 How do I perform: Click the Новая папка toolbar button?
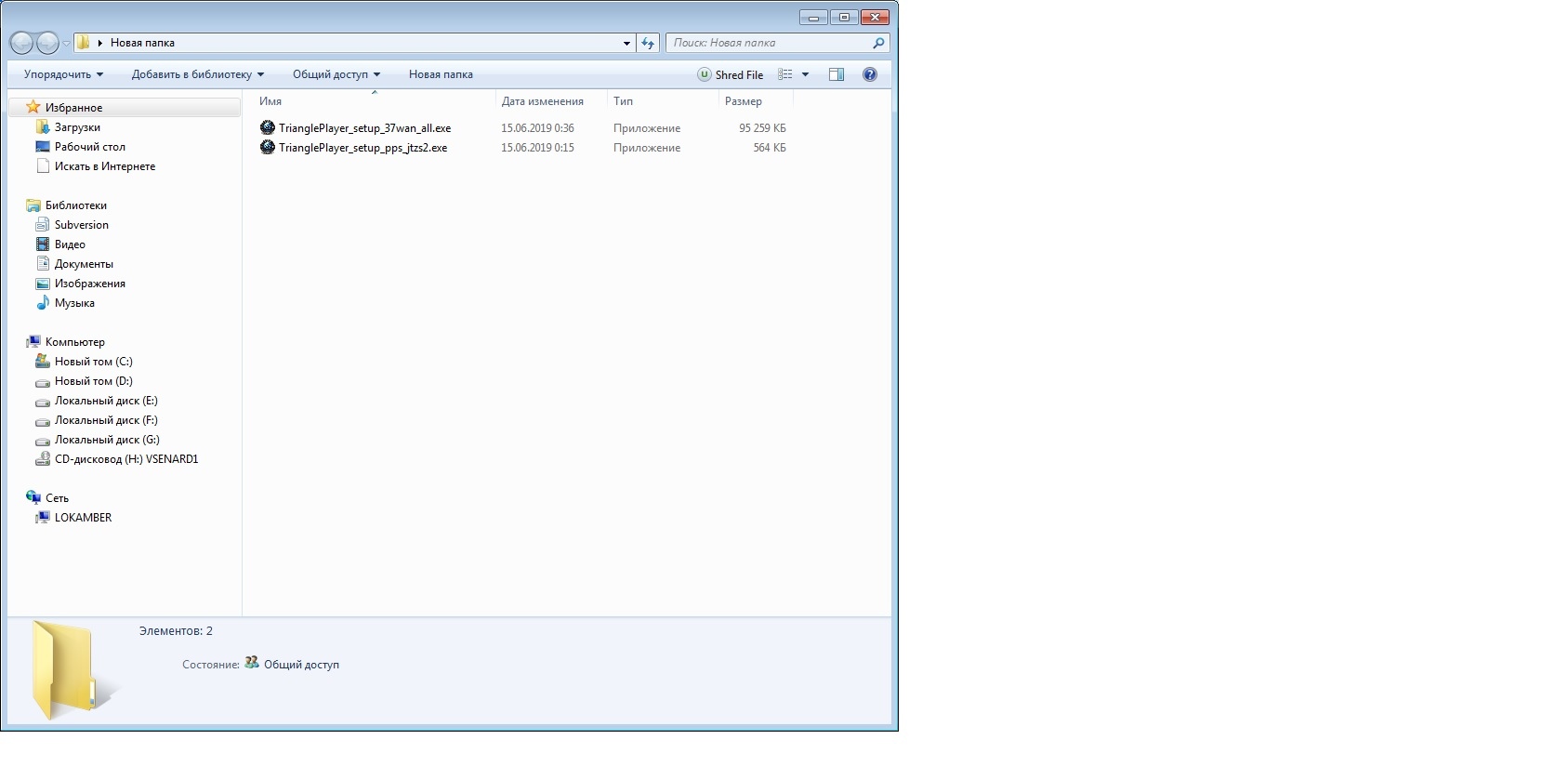441,74
